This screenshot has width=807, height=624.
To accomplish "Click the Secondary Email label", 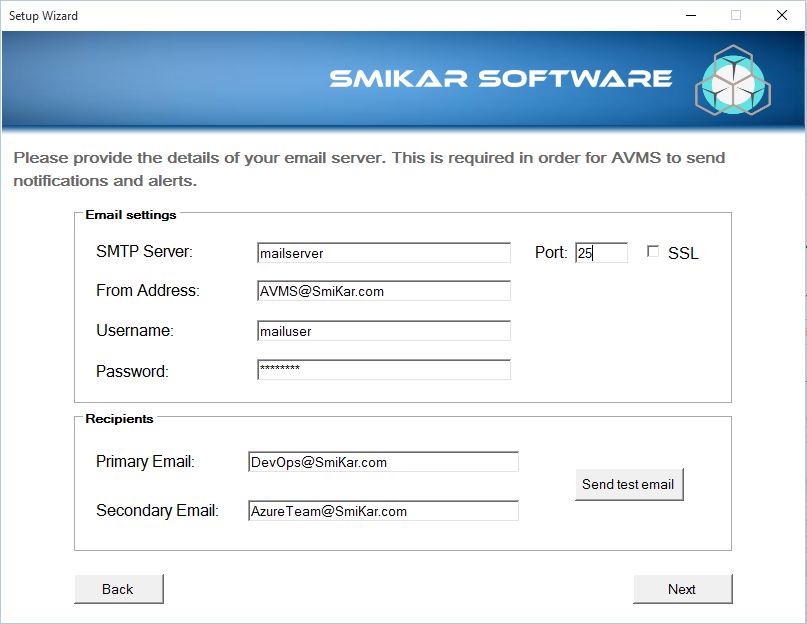I will click(157, 510).
